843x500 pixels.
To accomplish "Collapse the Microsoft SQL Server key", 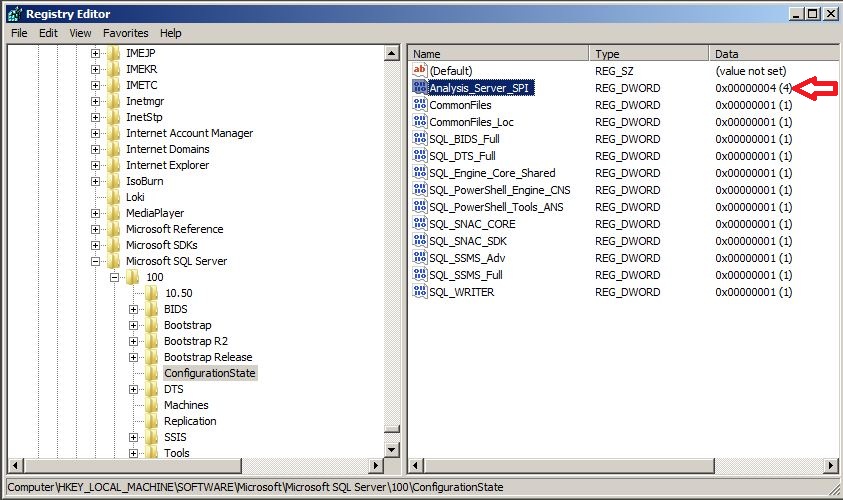I will (95, 261).
